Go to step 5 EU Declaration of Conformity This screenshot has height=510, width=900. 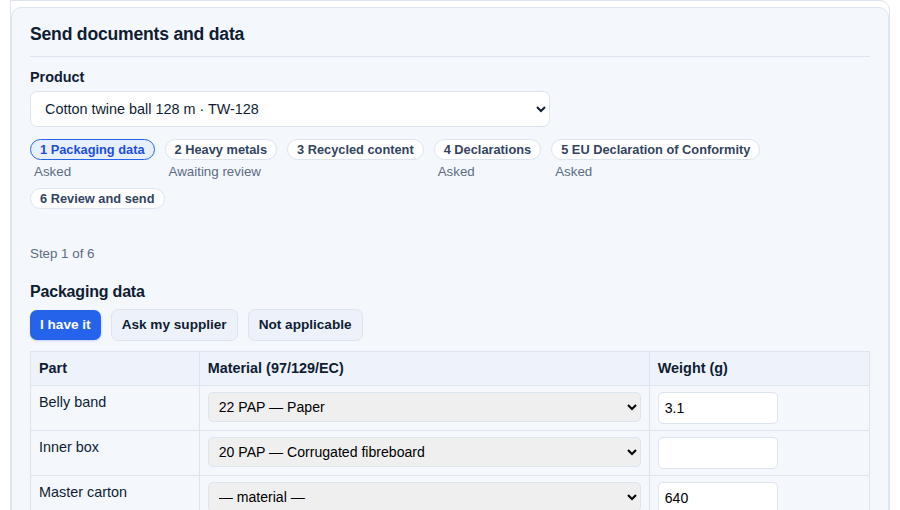tap(655, 150)
